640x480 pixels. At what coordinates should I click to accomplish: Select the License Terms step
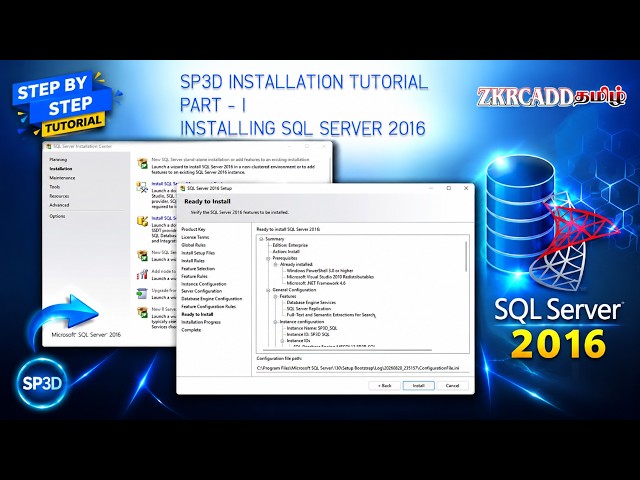[x=195, y=237]
